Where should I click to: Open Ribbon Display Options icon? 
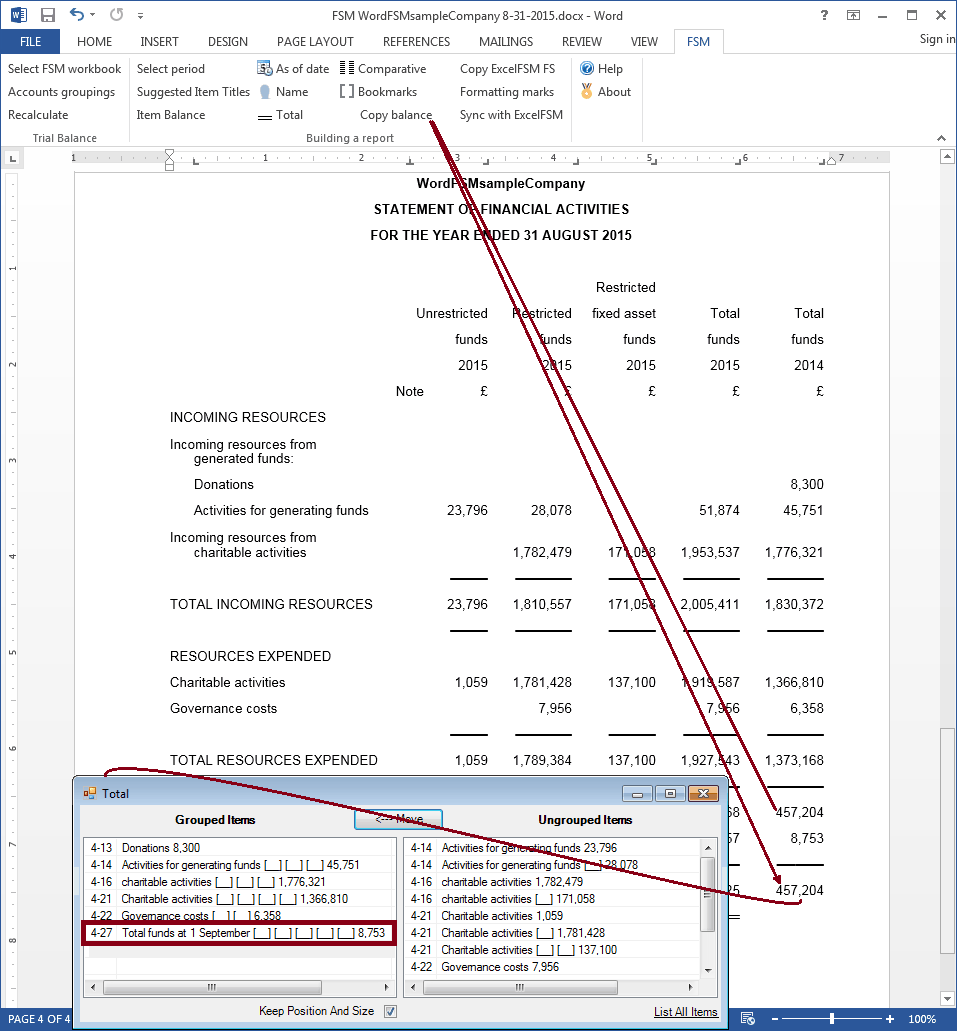(853, 15)
